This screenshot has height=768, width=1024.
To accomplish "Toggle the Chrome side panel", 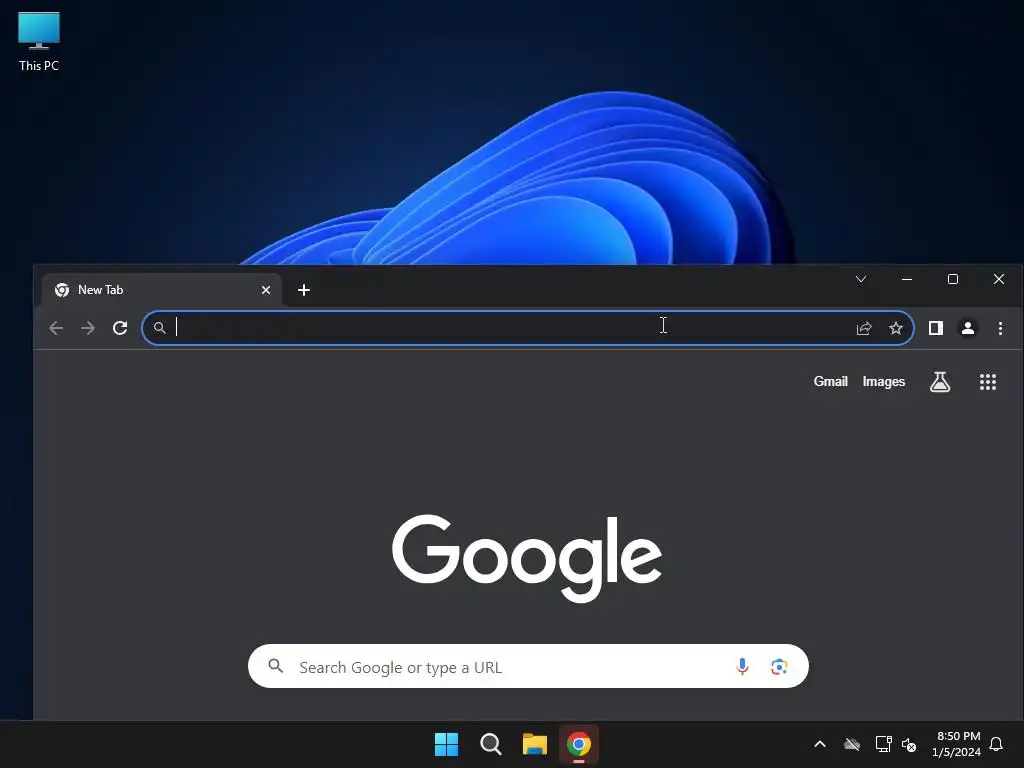I will tap(936, 328).
